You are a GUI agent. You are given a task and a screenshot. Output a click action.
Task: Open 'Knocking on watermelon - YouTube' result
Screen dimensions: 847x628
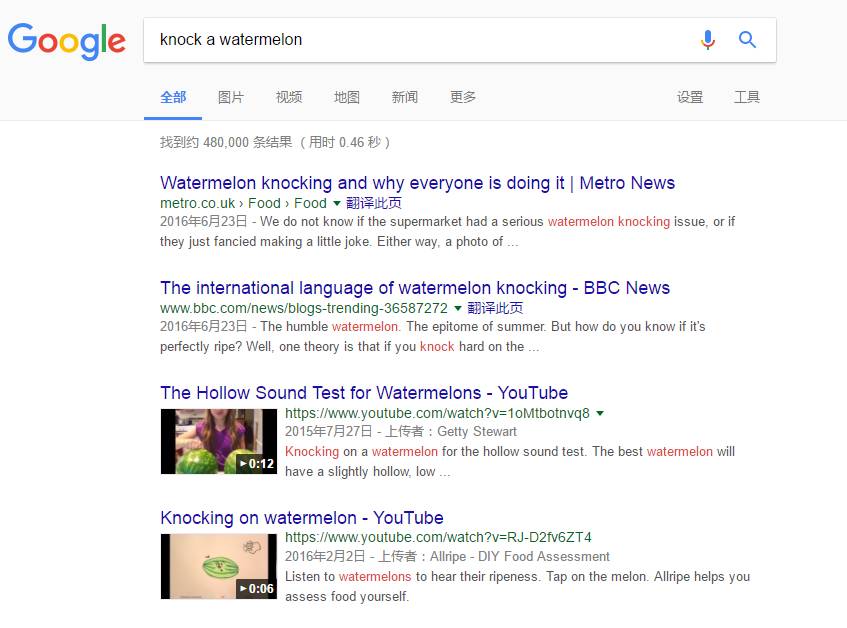(302, 518)
